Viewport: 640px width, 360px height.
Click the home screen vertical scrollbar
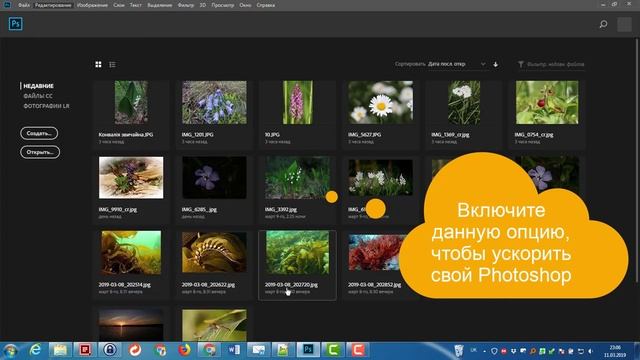point(637,159)
